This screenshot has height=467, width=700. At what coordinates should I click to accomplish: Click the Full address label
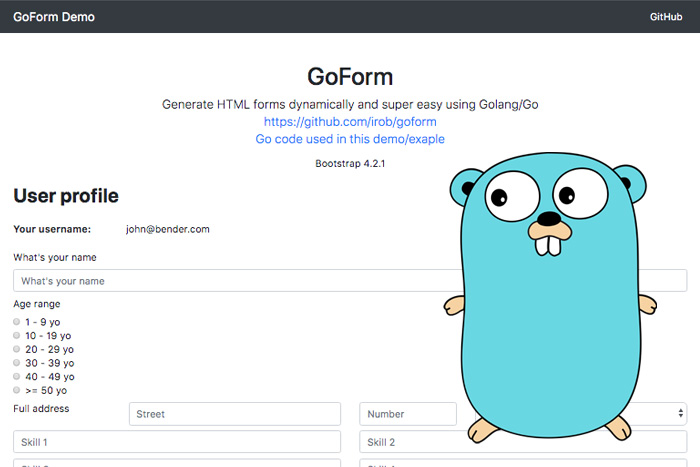41,409
